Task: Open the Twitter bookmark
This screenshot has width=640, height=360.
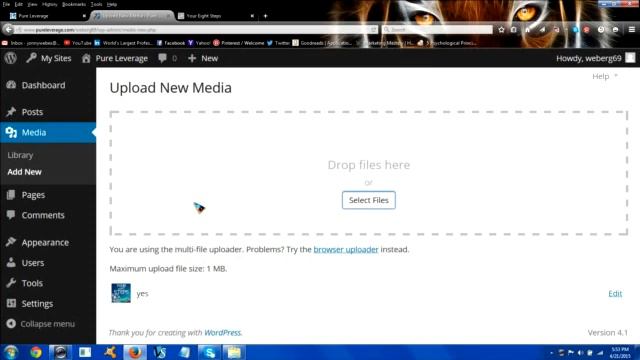Action: [x=278, y=43]
